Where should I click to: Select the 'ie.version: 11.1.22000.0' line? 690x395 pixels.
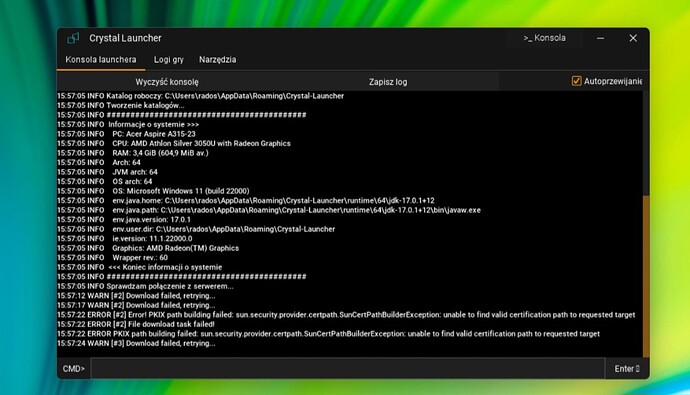125,239
